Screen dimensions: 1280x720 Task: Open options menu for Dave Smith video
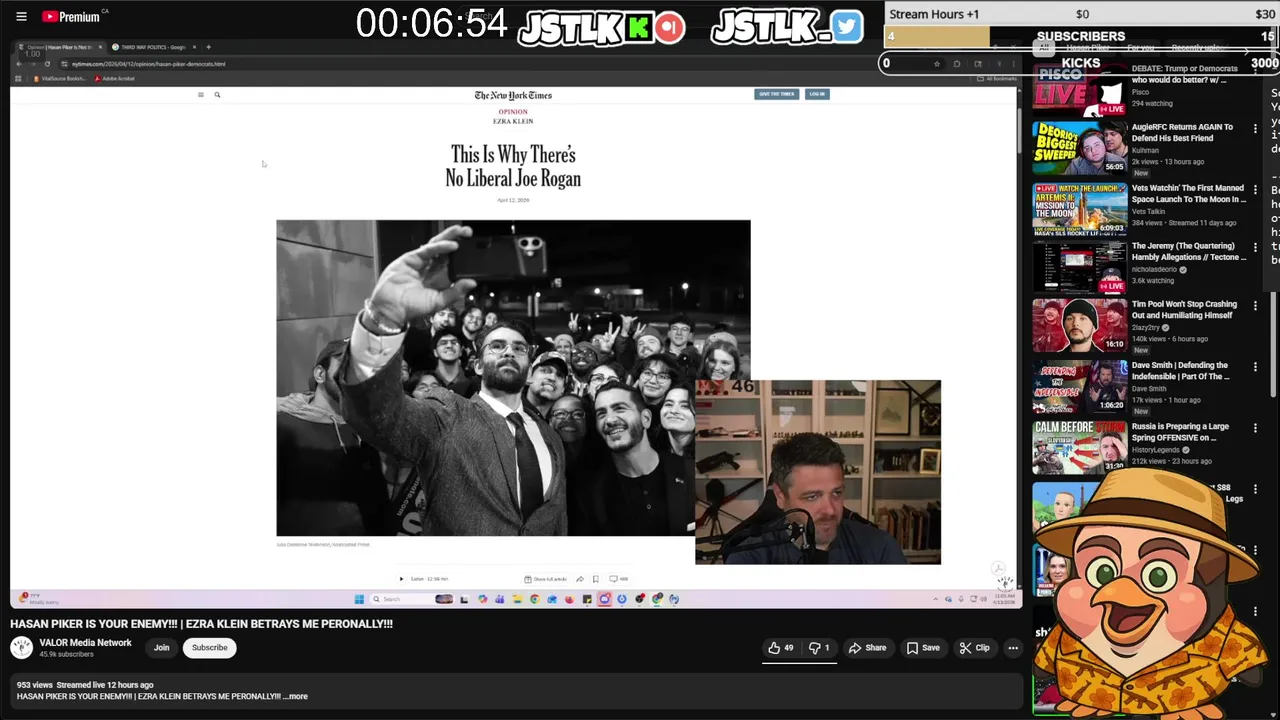click(x=1255, y=367)
